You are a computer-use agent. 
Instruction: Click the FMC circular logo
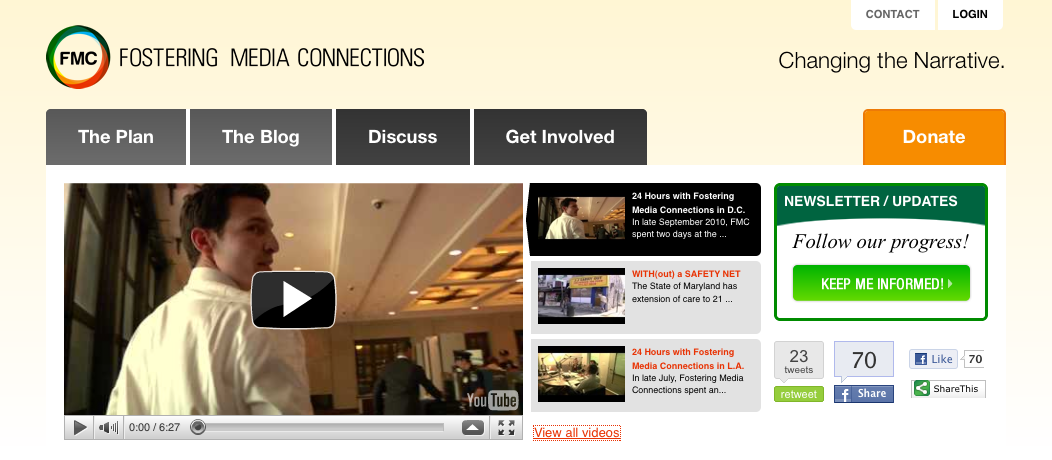click(78, 57)
